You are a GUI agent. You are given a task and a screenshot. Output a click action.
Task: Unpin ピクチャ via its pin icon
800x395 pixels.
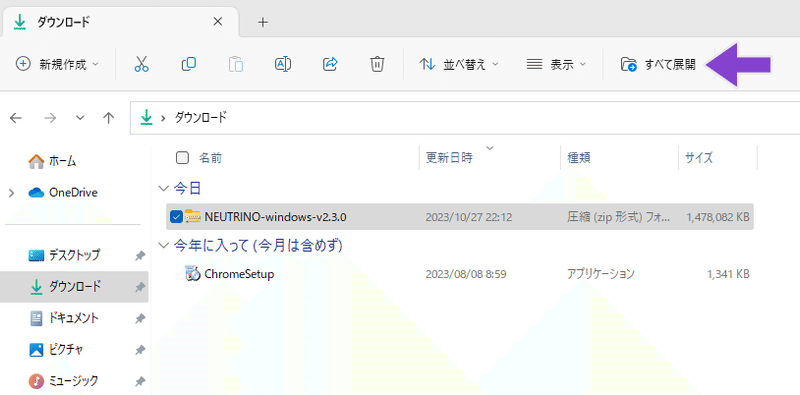[139, 351]
